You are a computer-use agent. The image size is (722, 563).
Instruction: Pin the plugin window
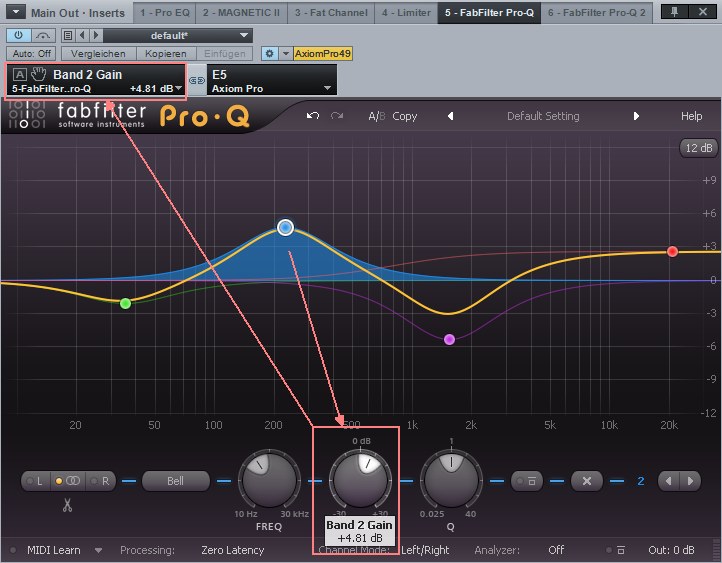674,12
